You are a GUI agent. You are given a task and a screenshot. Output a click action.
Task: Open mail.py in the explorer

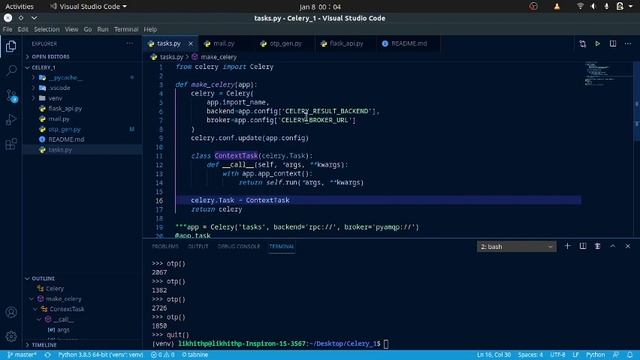tap(59, 119)
